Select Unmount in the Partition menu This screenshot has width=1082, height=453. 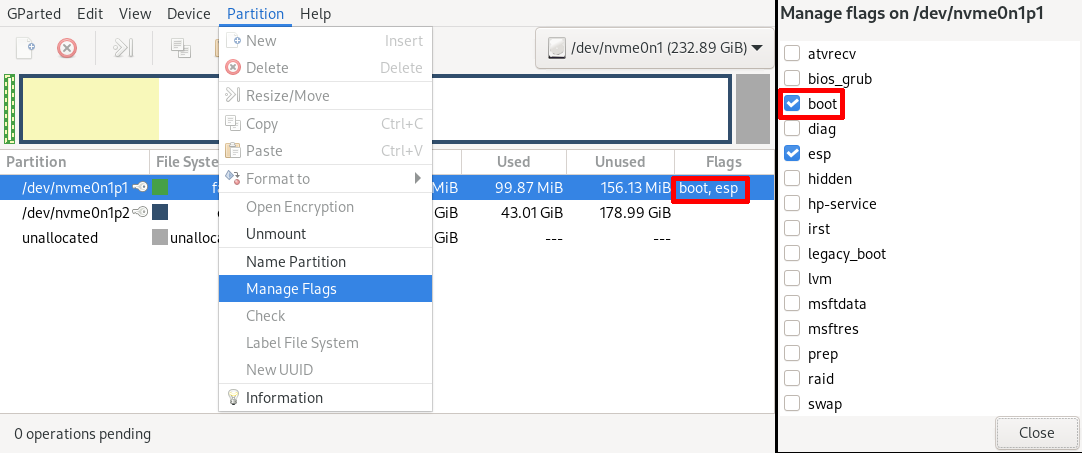(276, 234)
